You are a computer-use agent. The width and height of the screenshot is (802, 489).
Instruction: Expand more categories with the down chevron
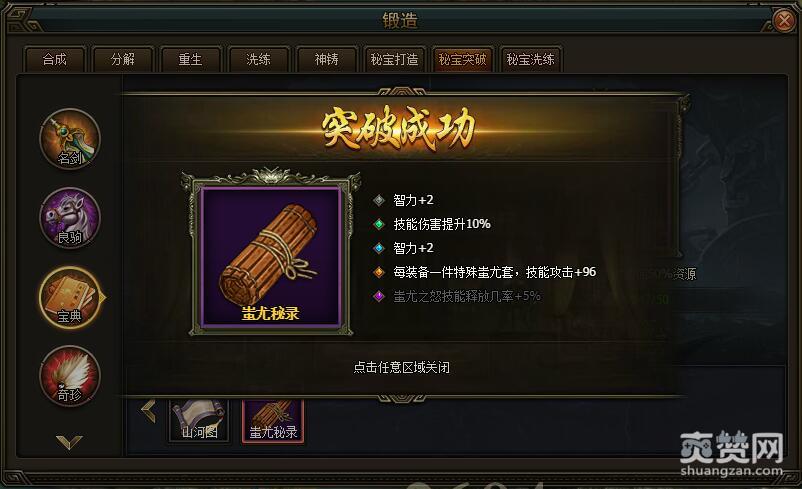point(69,442)
